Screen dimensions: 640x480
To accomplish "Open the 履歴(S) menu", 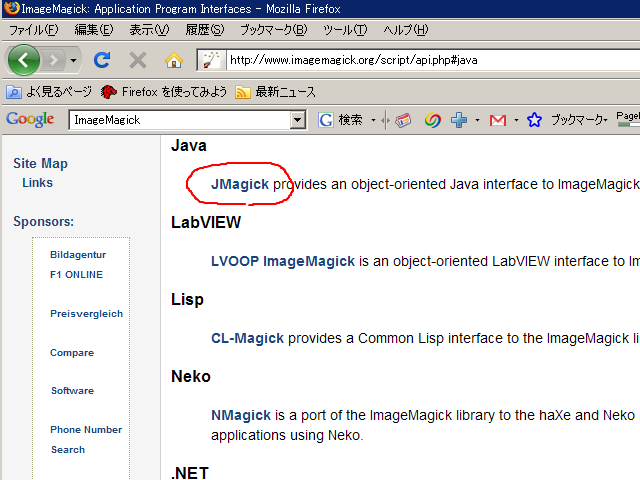I will pyautogui.click(x=204, y=30).
